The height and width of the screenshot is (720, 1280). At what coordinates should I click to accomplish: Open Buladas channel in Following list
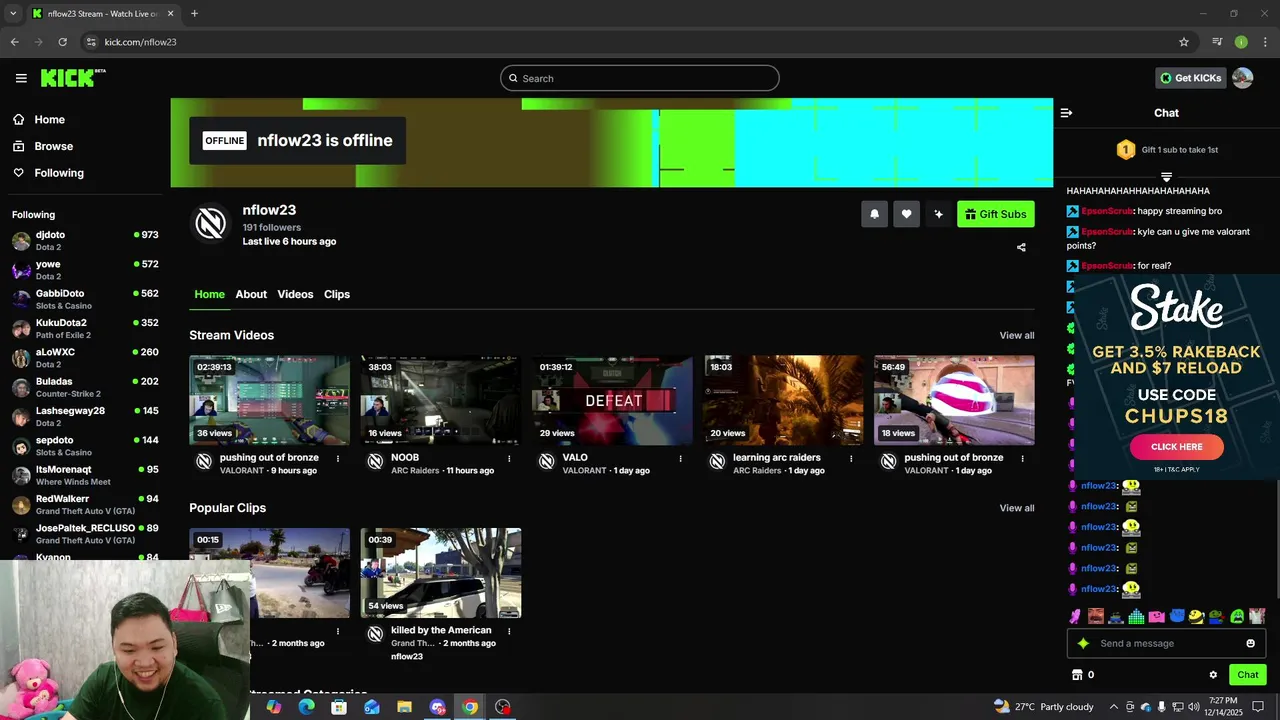click(x=85, y=387)
